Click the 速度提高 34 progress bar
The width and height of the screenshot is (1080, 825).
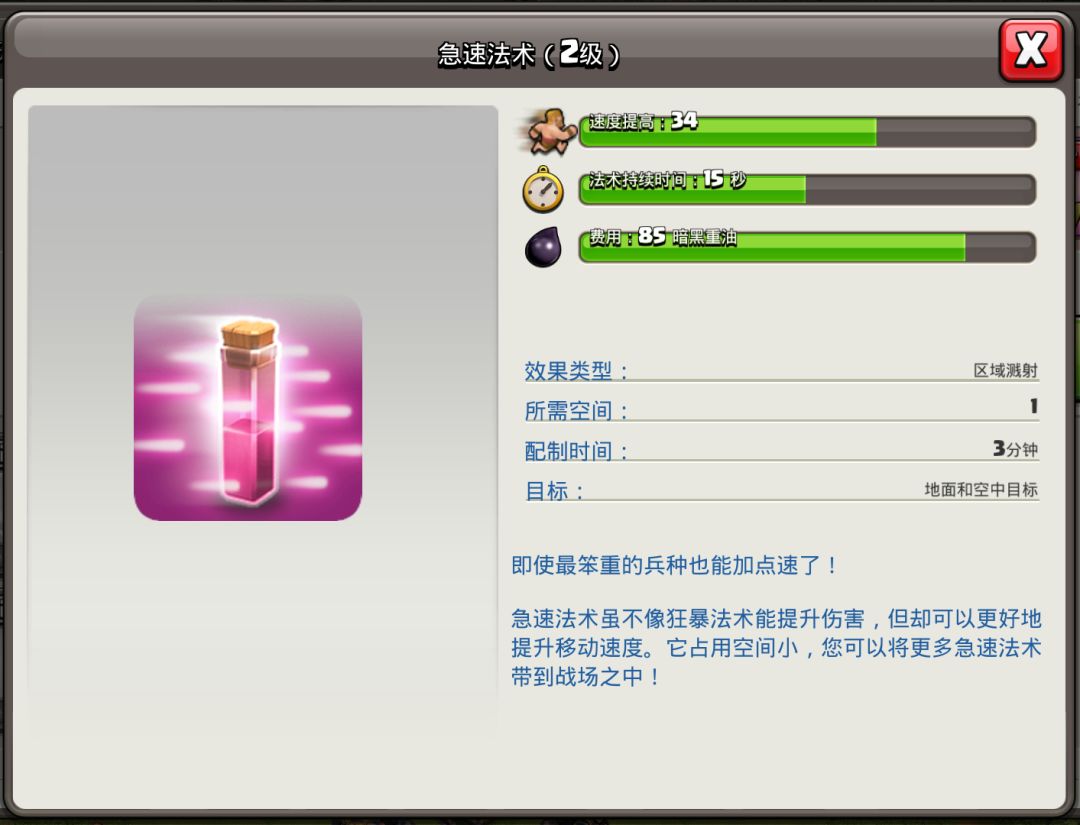807,131
